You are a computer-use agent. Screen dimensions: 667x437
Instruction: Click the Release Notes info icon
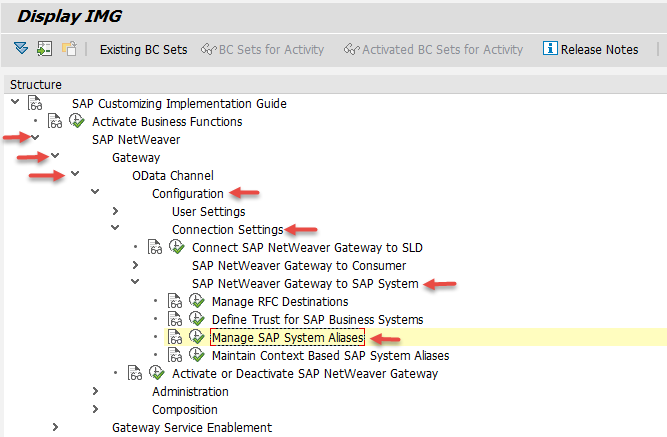click(x=549, y=49)
